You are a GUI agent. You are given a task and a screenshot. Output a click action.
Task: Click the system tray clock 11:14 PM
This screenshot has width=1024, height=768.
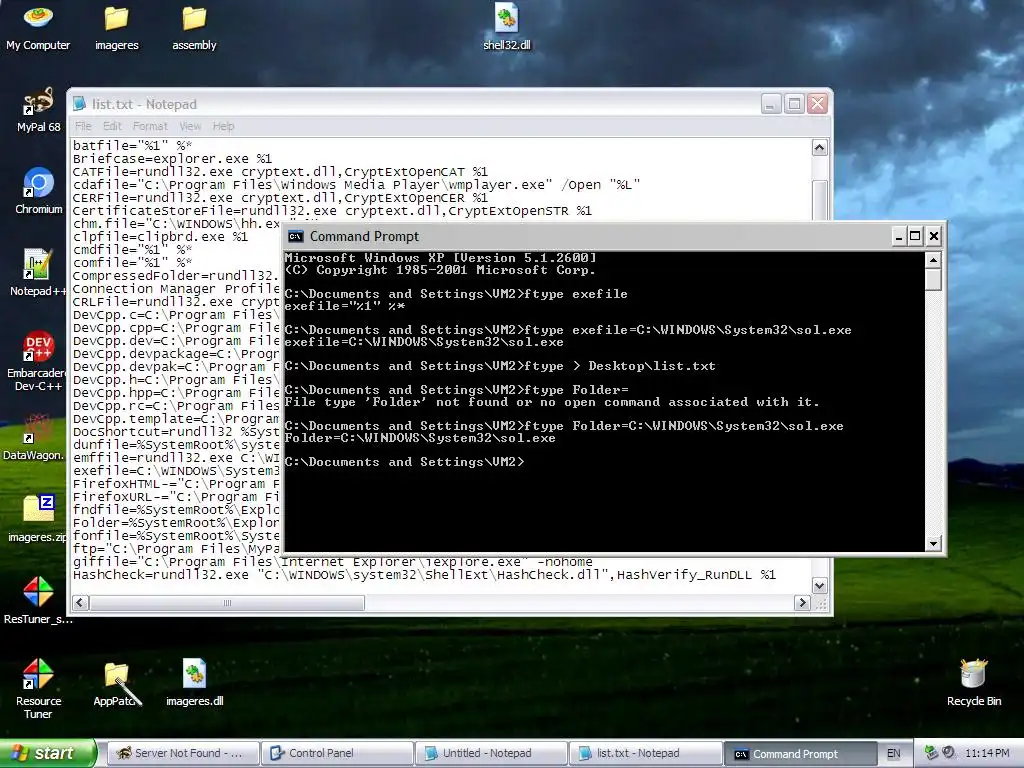(987, 754)
